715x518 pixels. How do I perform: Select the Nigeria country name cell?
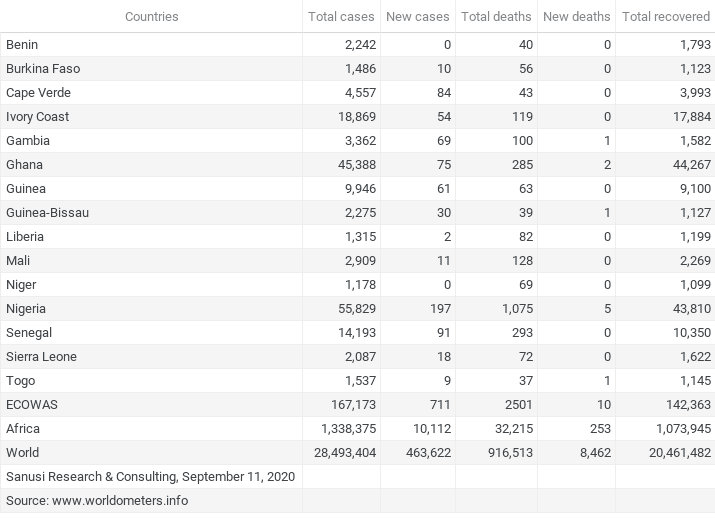[x=26, y=309]
